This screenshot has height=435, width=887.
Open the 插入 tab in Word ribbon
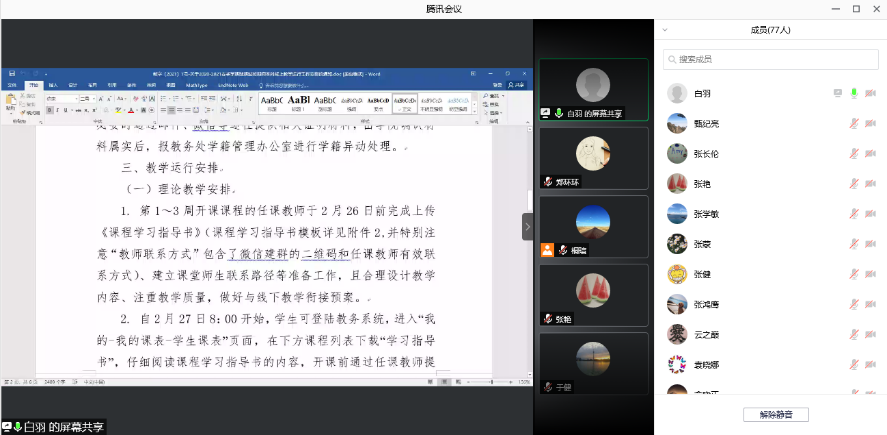click(x=53, y=86)
